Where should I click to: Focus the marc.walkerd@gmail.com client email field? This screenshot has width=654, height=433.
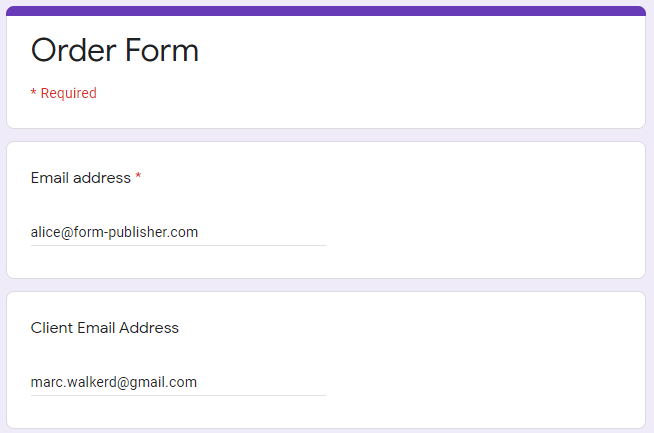[178, 382]
